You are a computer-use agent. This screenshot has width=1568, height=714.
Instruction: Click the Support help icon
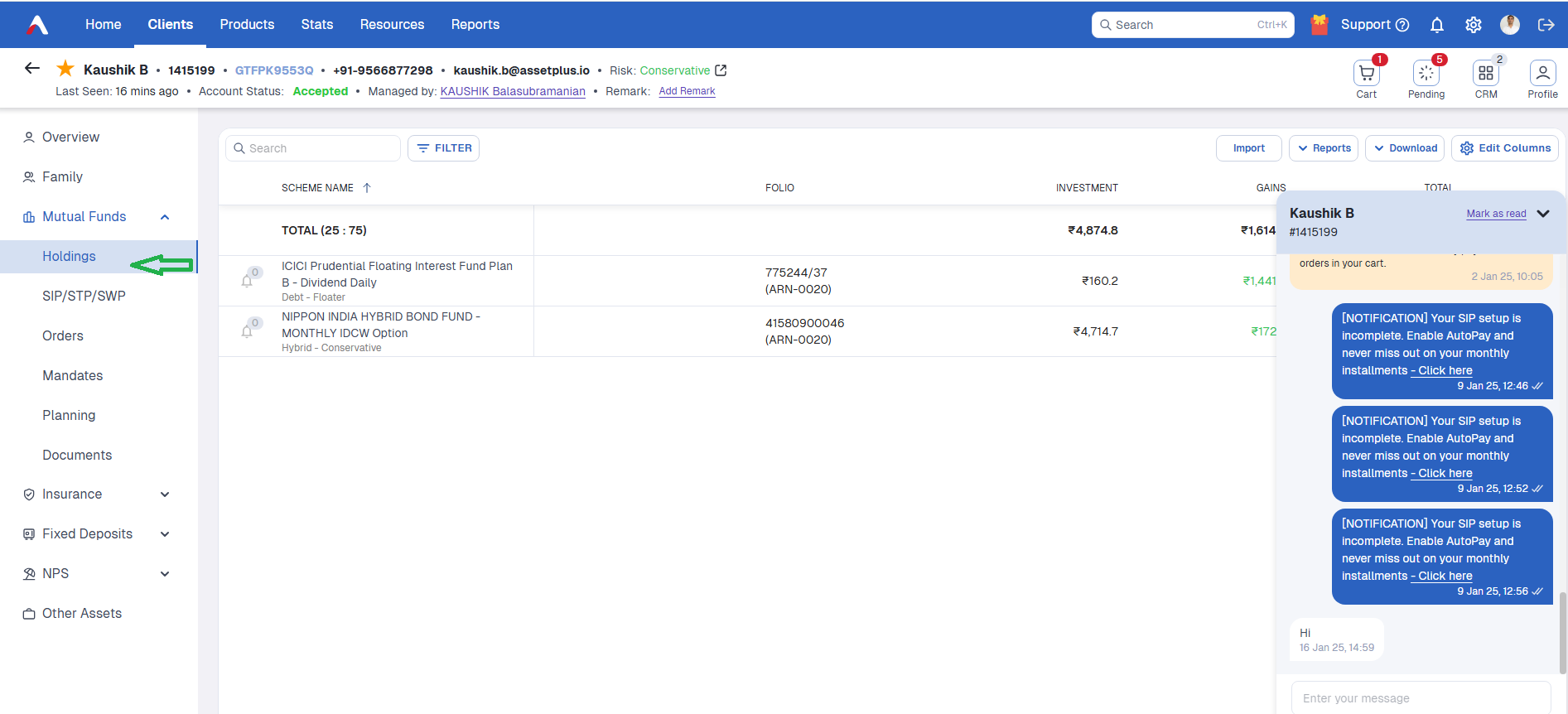click(x=1402, y=25)
